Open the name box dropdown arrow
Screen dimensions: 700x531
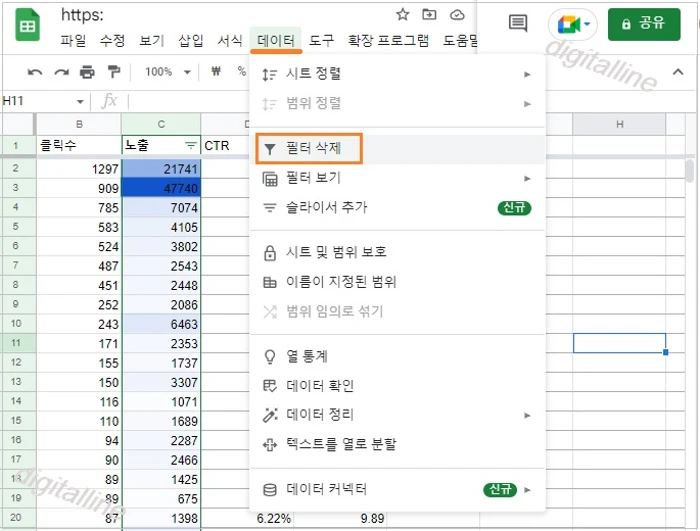80,101
